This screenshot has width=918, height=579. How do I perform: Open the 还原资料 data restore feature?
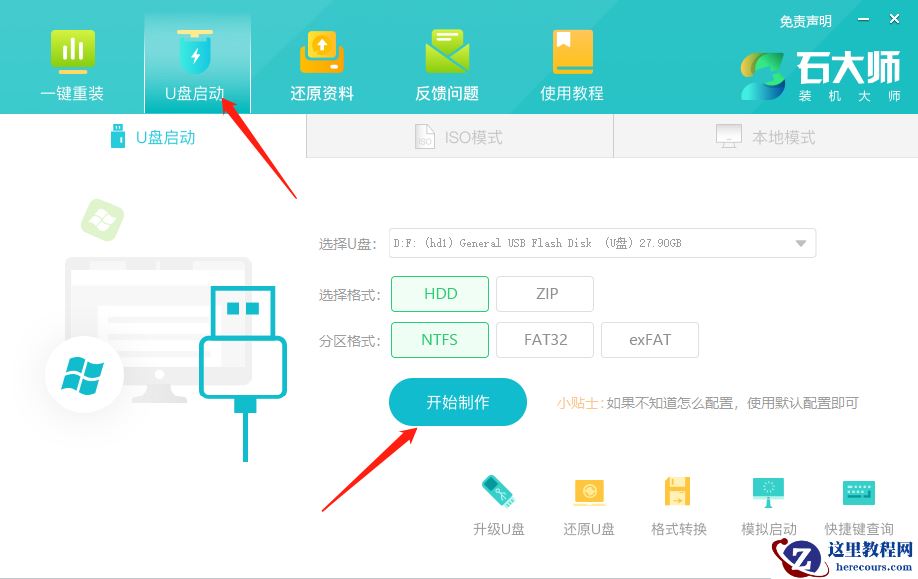click(x=321, y=60)
